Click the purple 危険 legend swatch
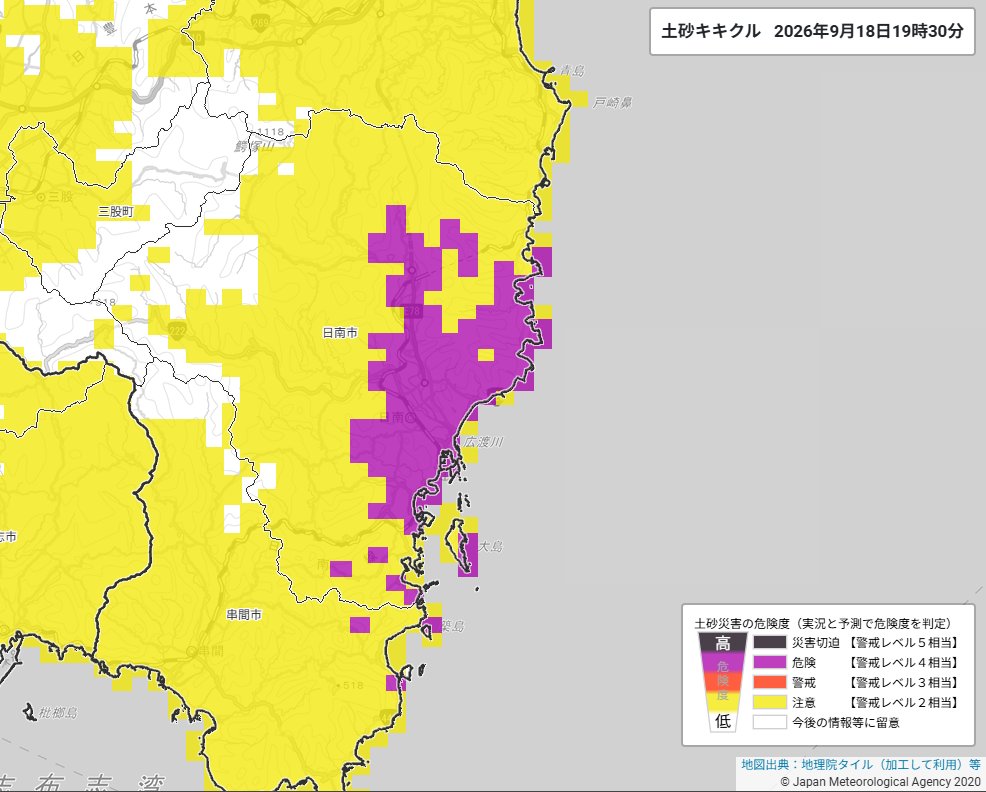 [770, 662]
